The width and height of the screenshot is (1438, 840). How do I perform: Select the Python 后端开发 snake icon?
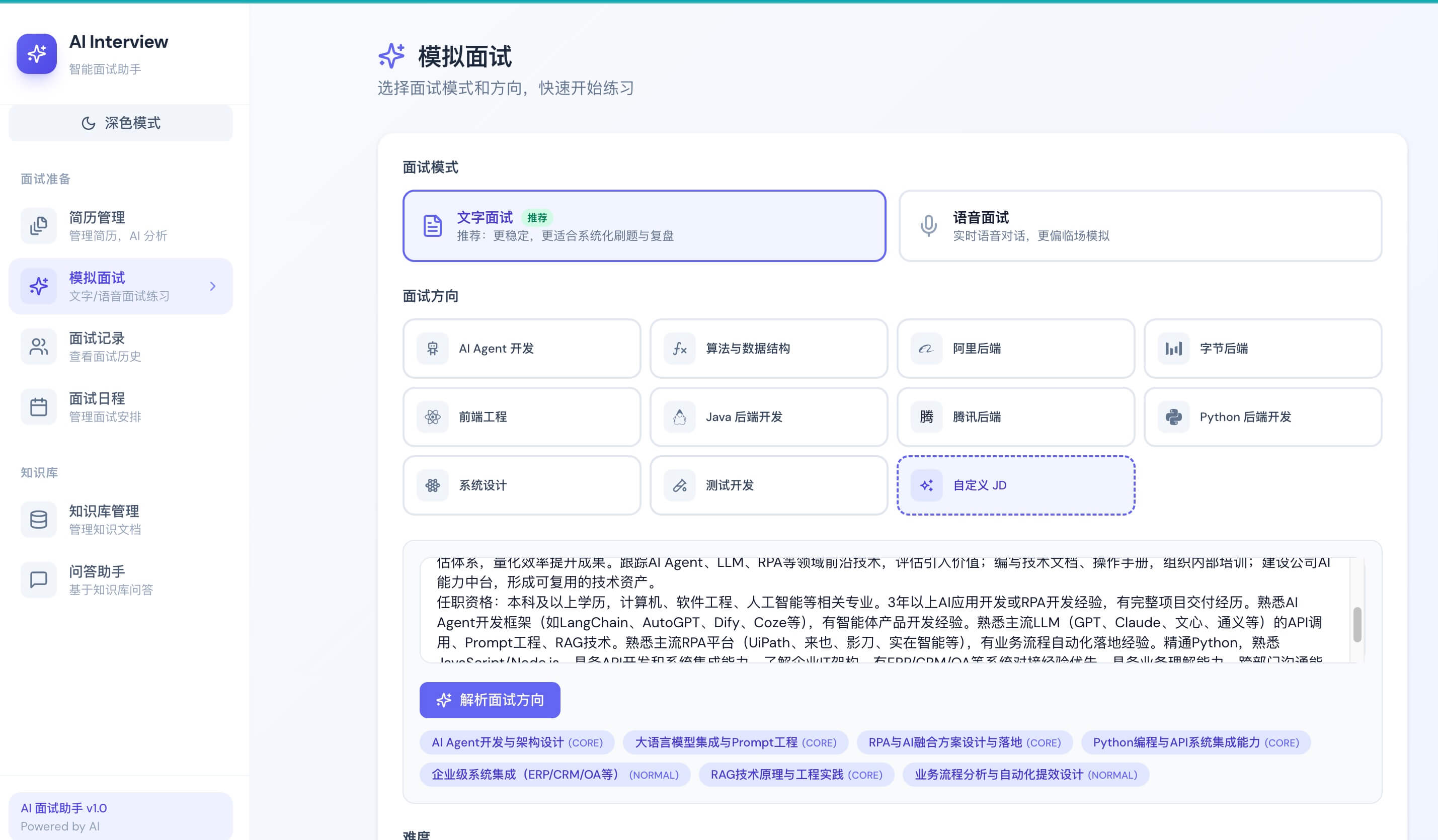(x=1173, y=417)
